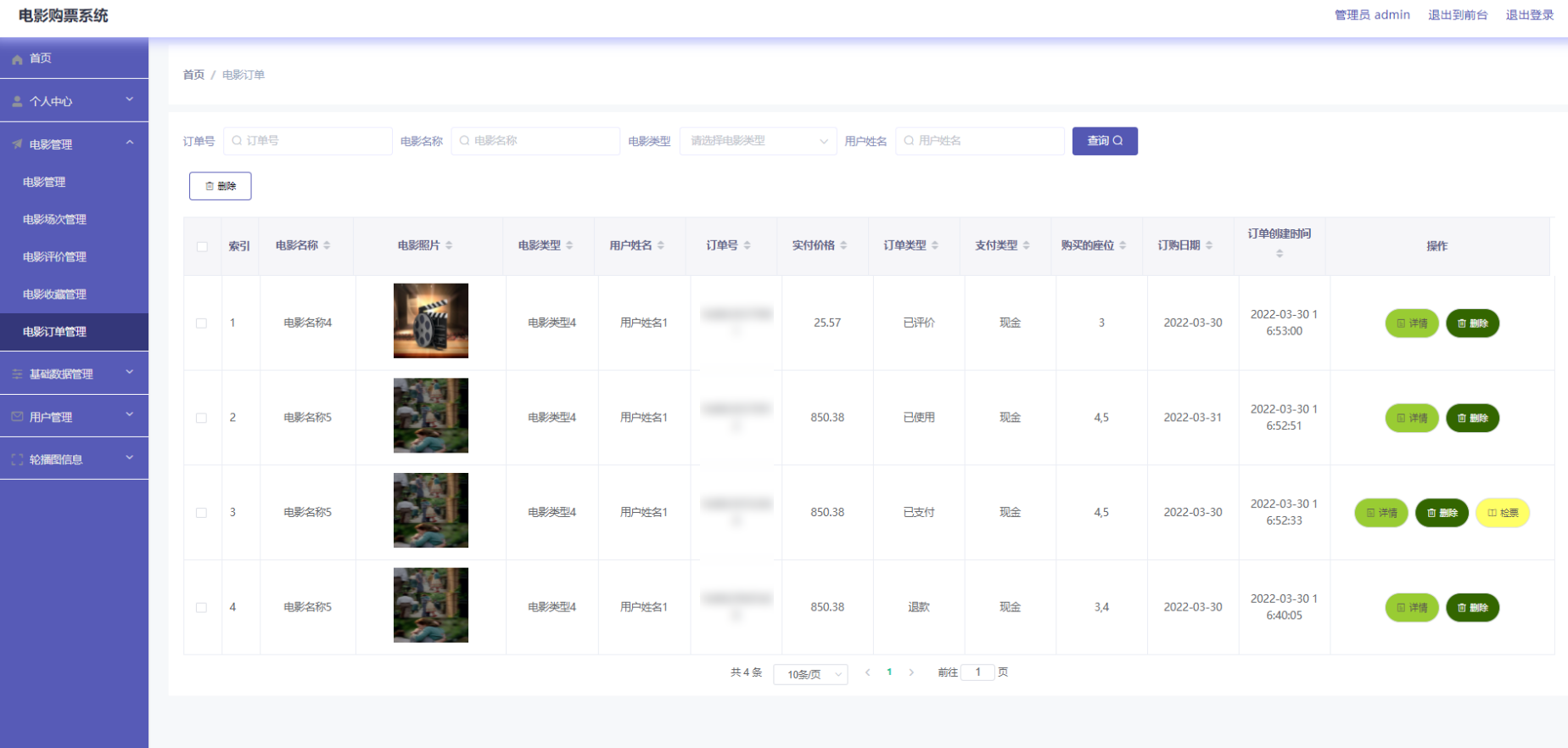
Task: Expand the 轮播图信息 sidebar menu
Action: click(74, 459)
